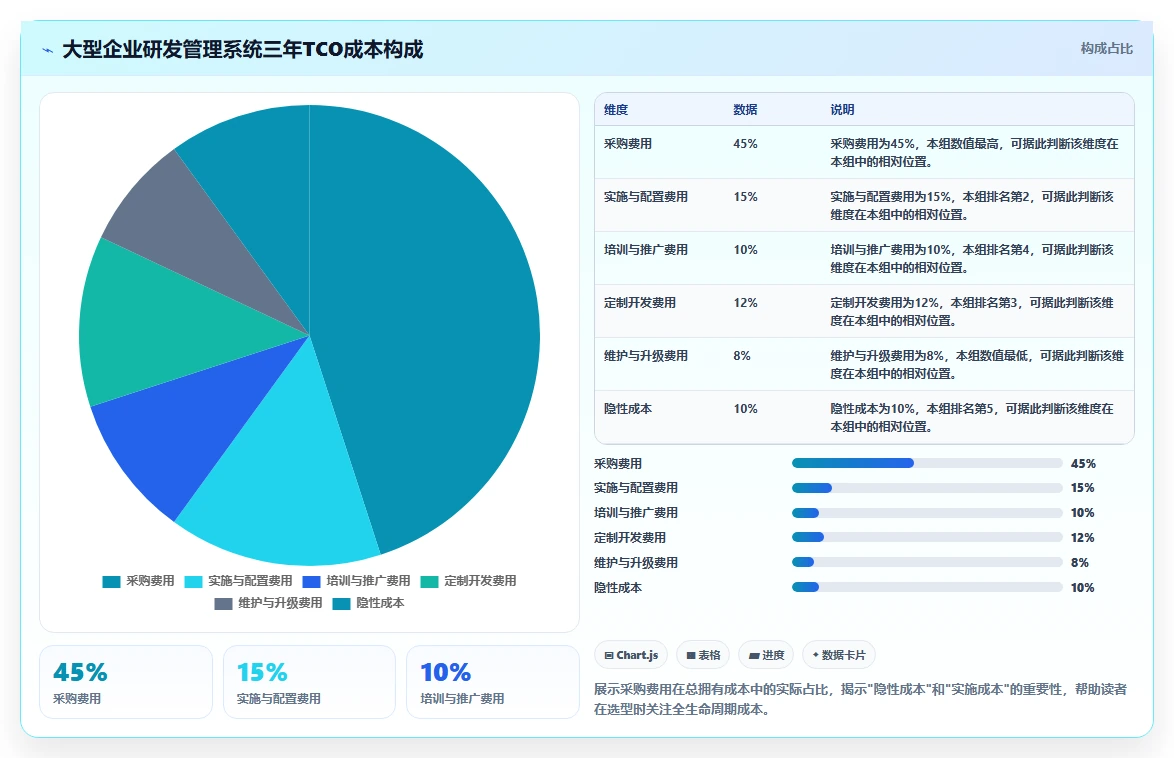Toggle the 隐性成本 legend entry under the pie
The image size is (1174, 758).
368,603
